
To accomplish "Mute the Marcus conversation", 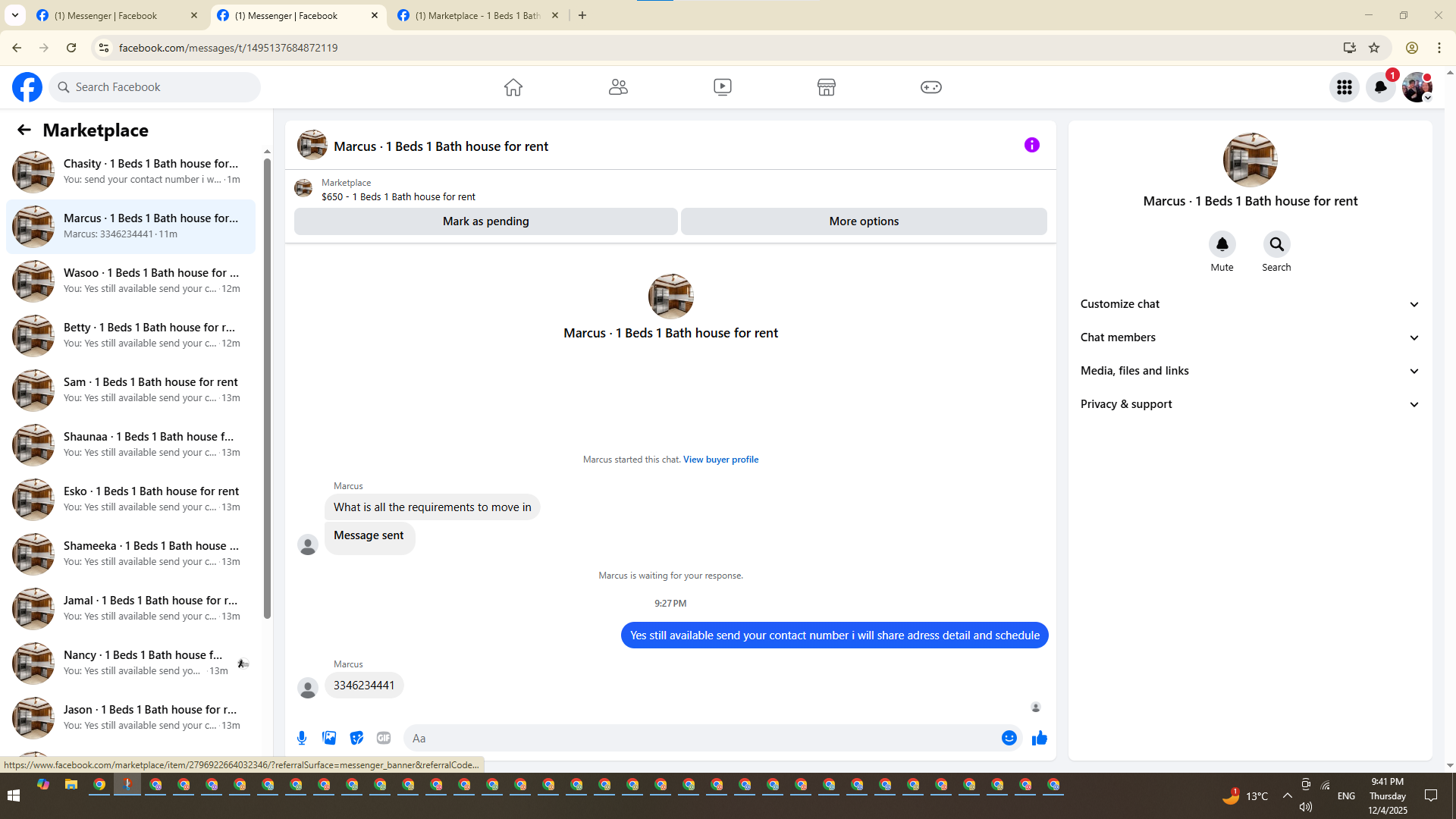I will (x=1222, y=244).
